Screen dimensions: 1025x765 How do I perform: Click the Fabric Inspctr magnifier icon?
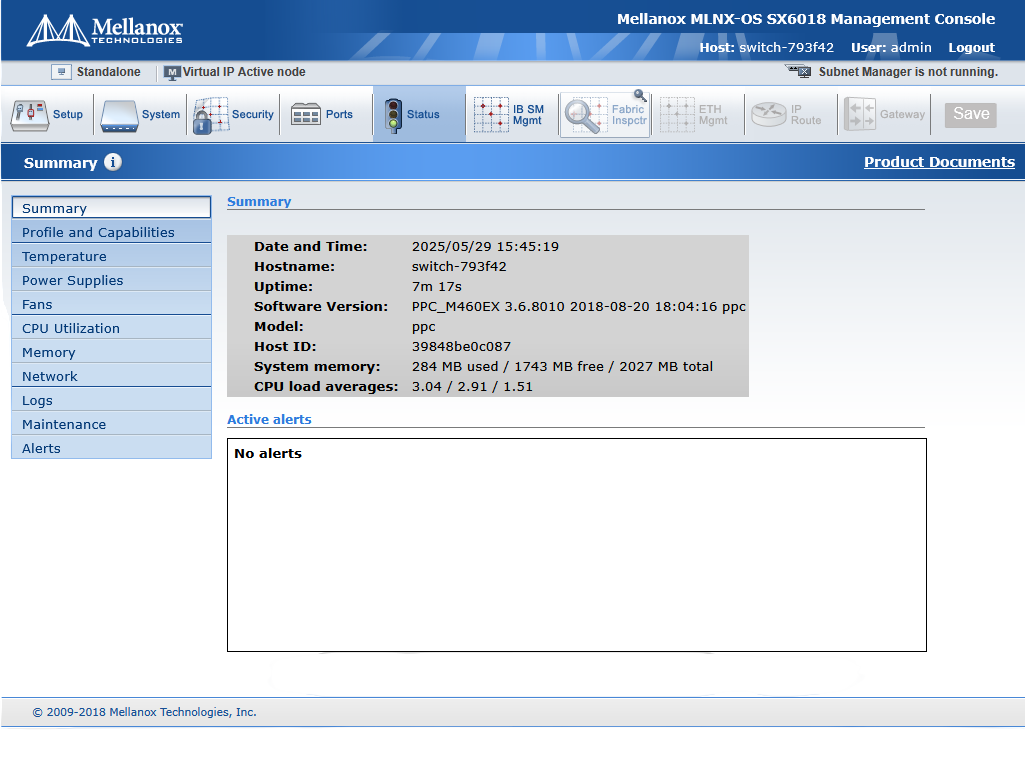(x=586, y=116)
